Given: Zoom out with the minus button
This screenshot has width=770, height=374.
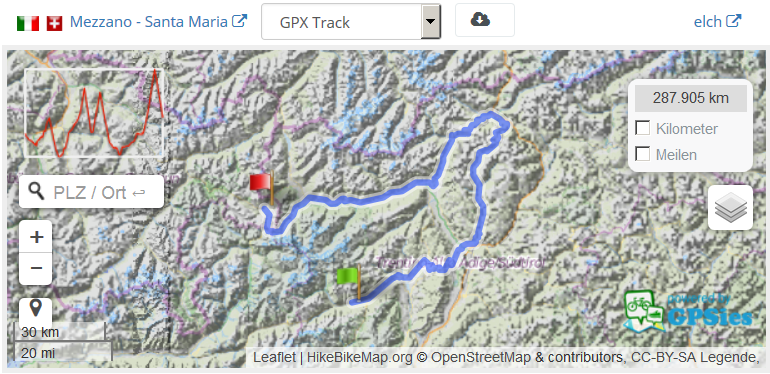Looking at the screenshot, I should click(36, 268).
